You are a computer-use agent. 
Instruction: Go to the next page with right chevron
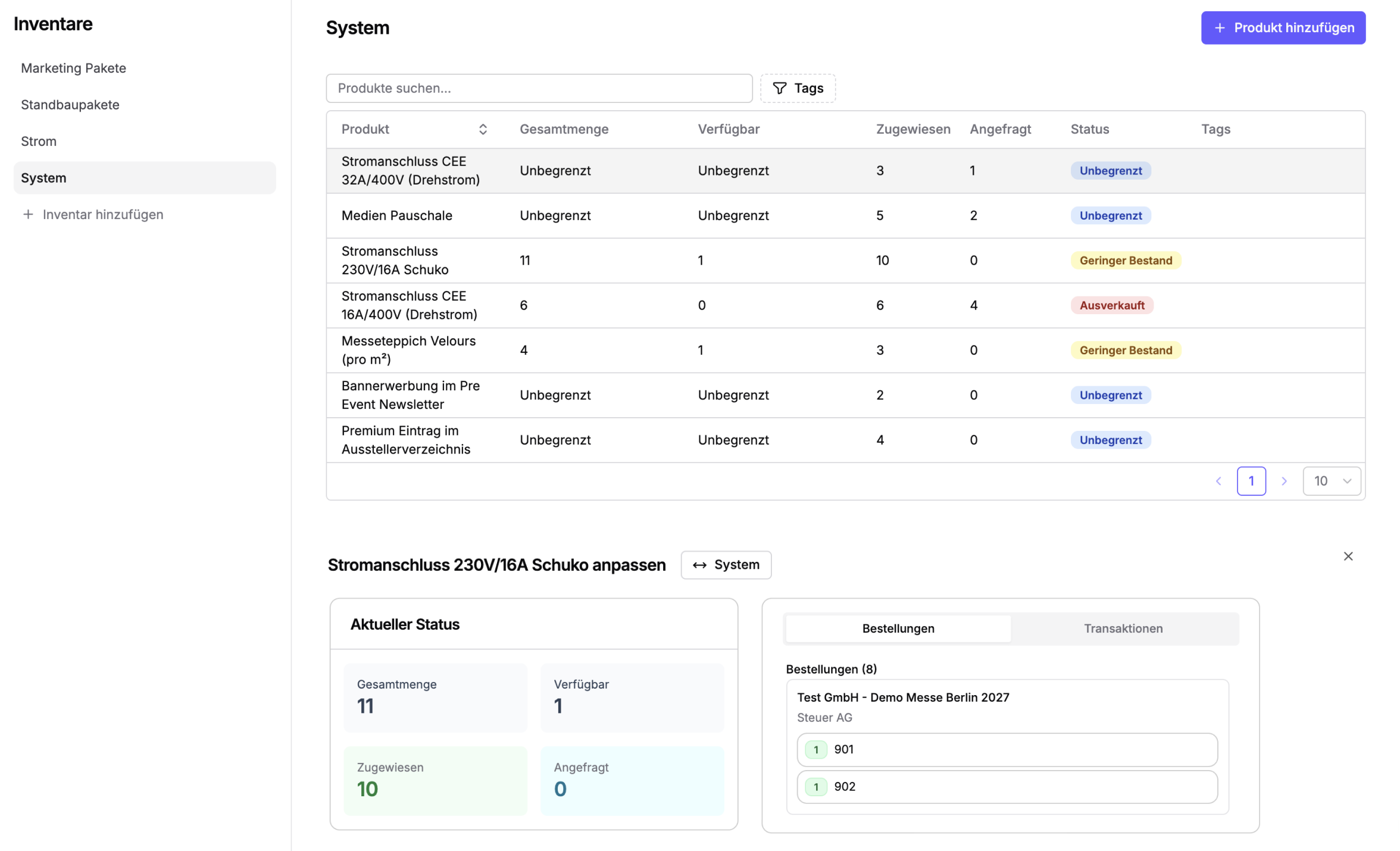[1284, 481]
